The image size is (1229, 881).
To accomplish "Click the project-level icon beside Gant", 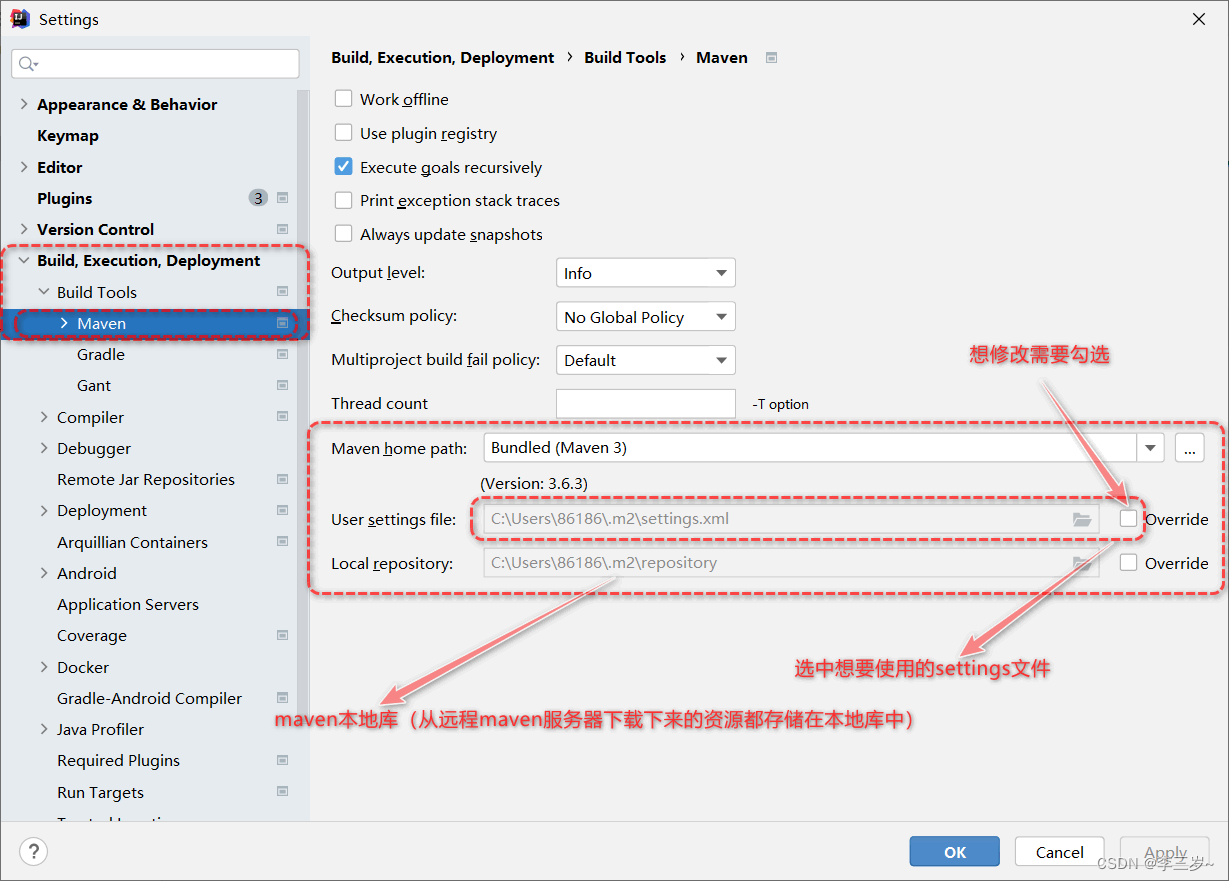I will (282, 385).
